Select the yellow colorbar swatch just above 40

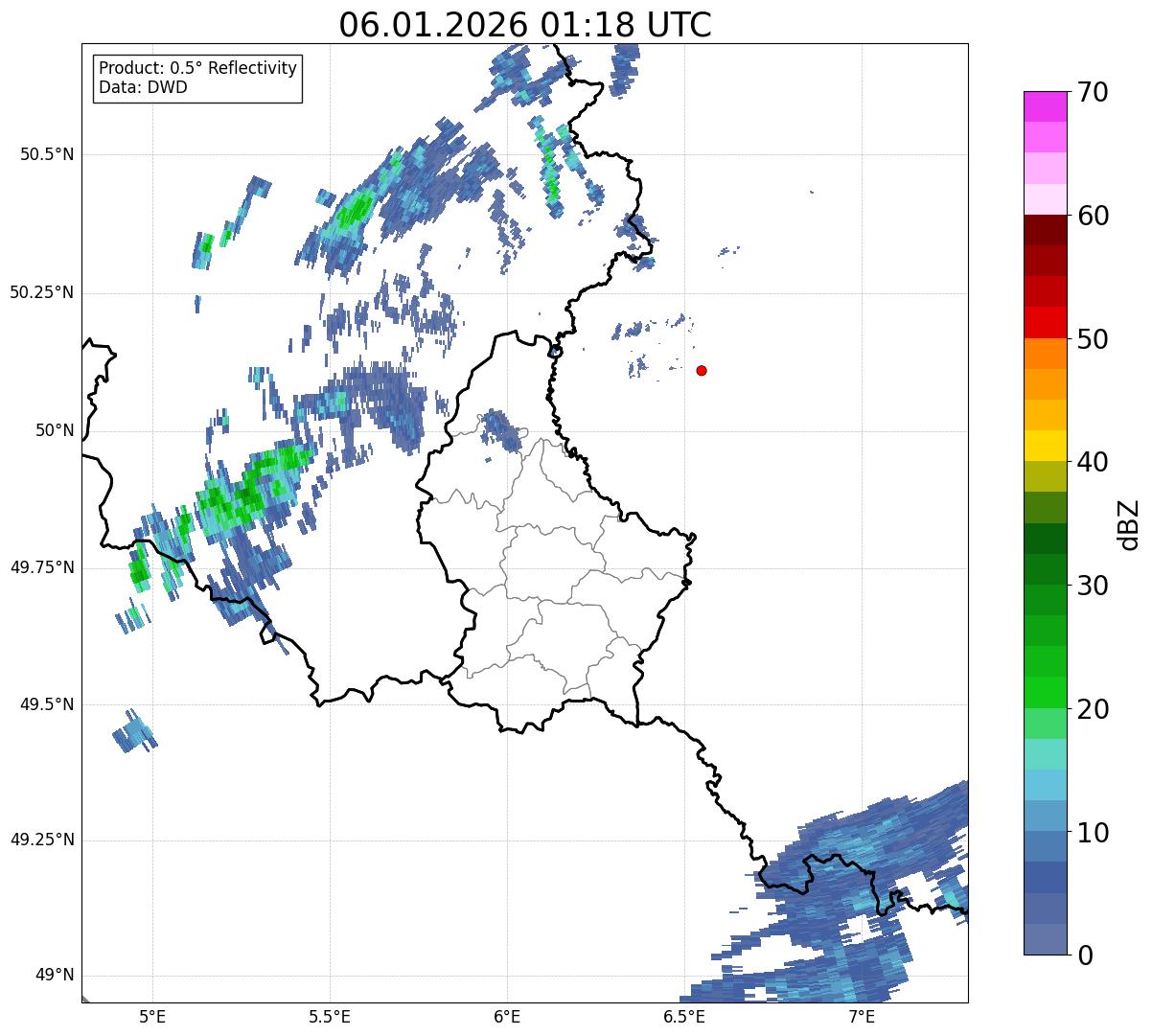point(1046,446)
